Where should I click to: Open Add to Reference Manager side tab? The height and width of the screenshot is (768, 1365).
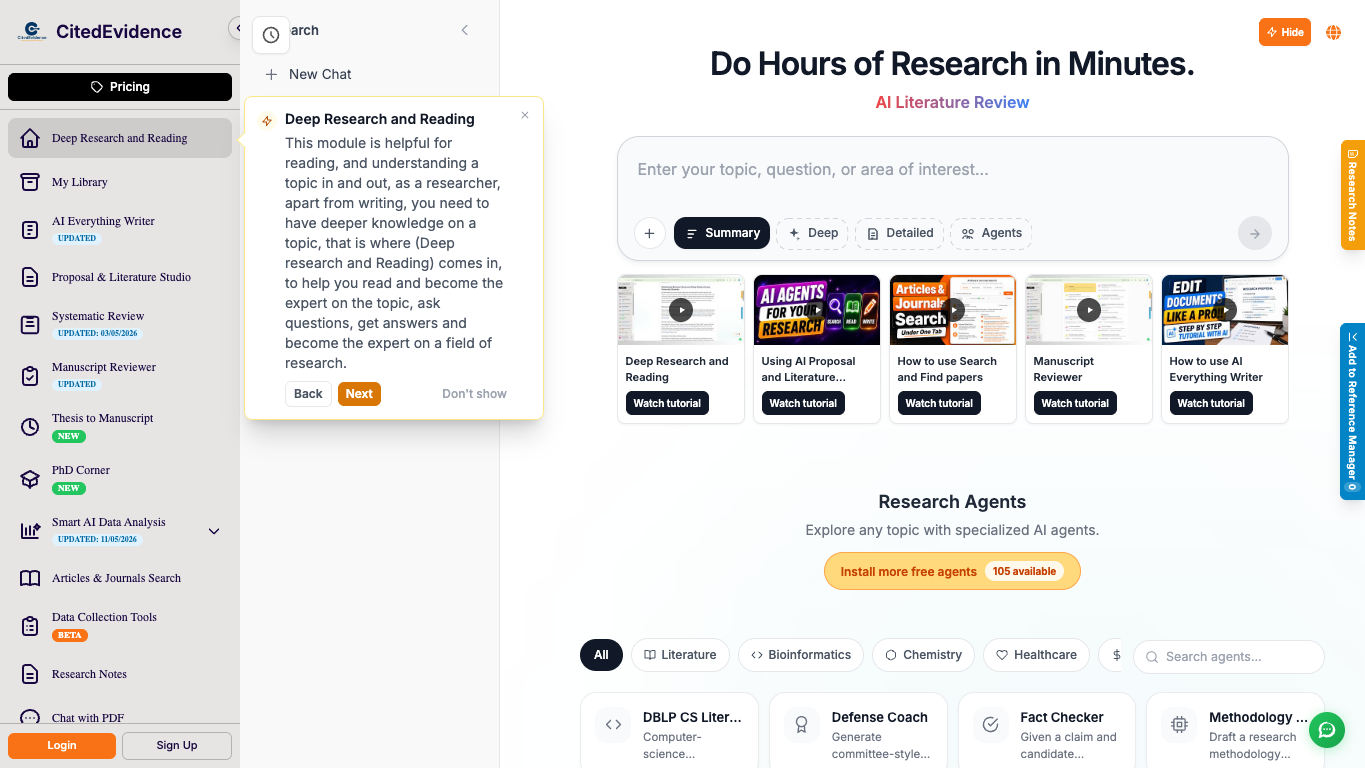coord(1353,411)
